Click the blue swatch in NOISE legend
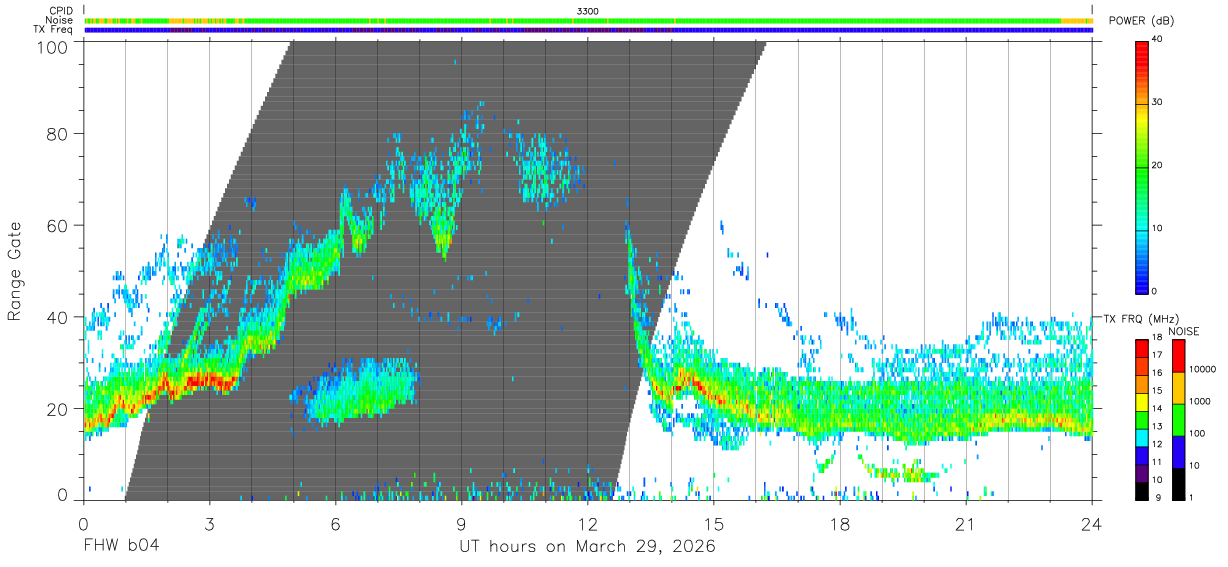 coord(1179,452)
